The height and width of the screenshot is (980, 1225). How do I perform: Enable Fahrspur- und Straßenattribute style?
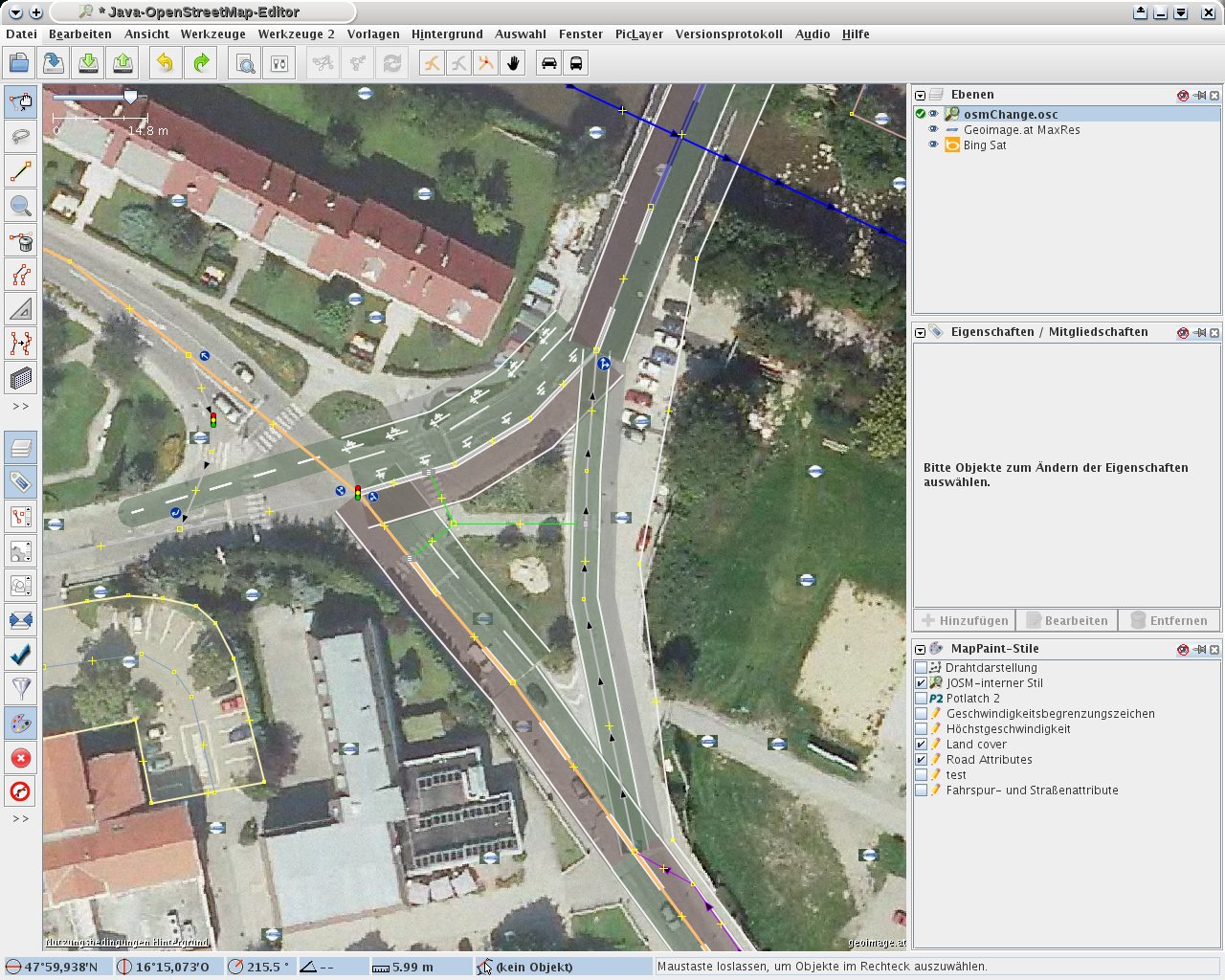pyautogui.click(x=922, y=791)
